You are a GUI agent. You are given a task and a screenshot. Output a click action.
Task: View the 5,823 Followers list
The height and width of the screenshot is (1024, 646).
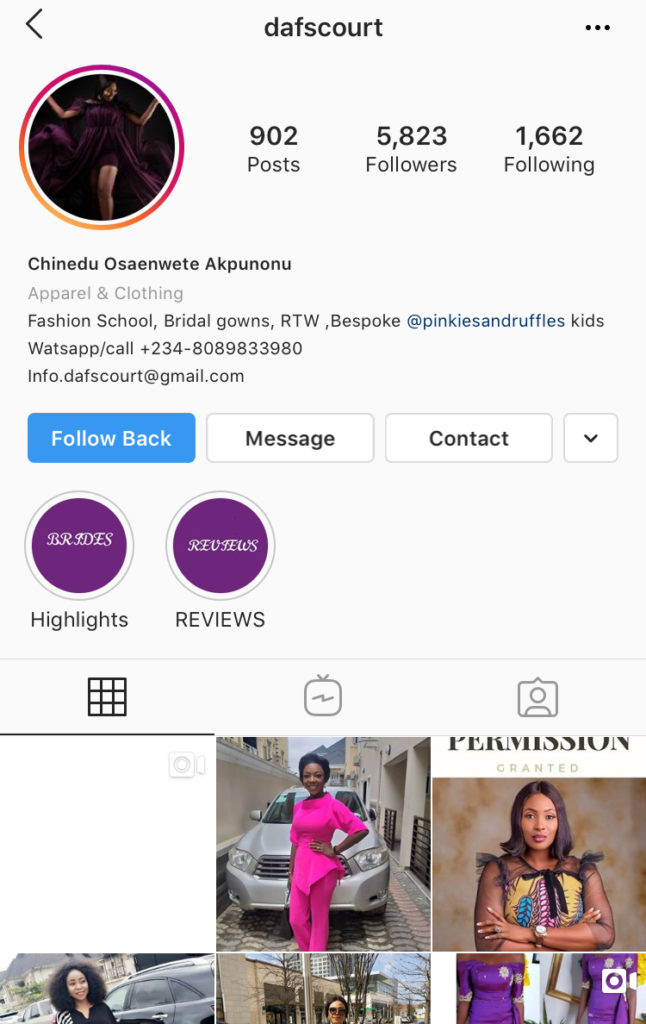point(411,149)
